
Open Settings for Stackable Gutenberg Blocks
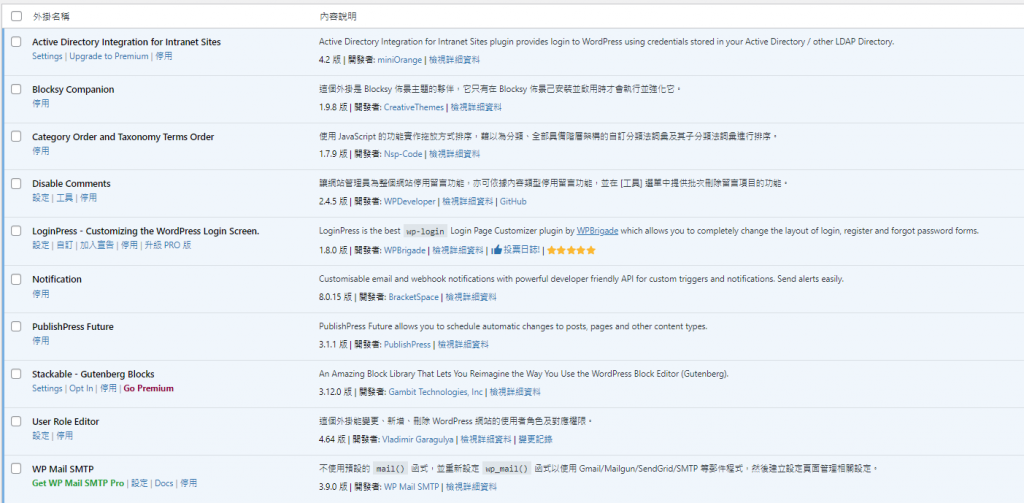tap(47, 388)
